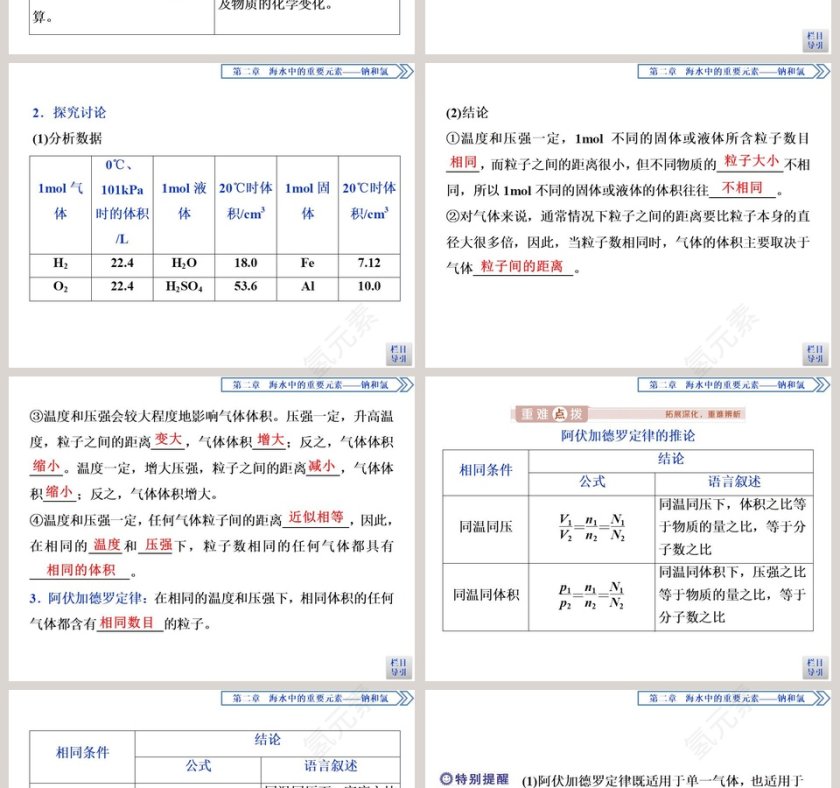
Task: Expand the chevrons on the bottom-right slide header
Action: [815, 698]
